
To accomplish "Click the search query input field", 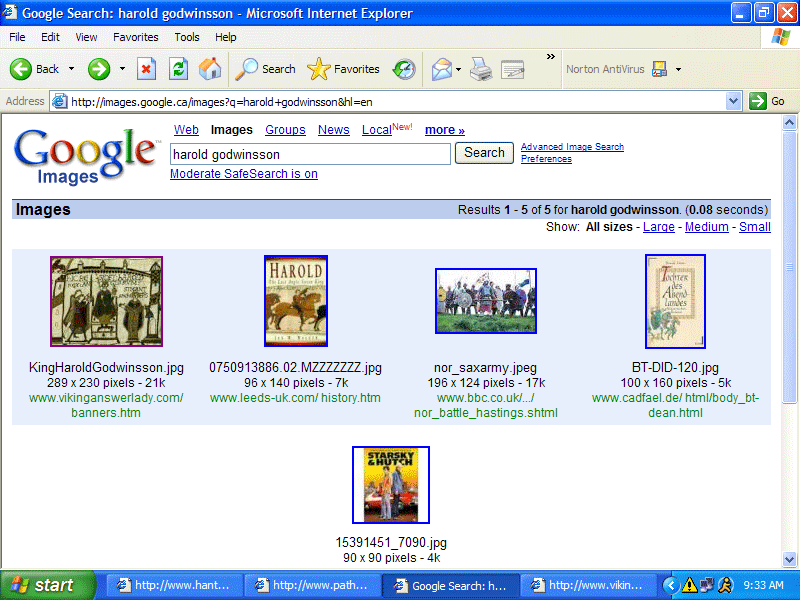I will pyautogui.click(x=310, y=154).
